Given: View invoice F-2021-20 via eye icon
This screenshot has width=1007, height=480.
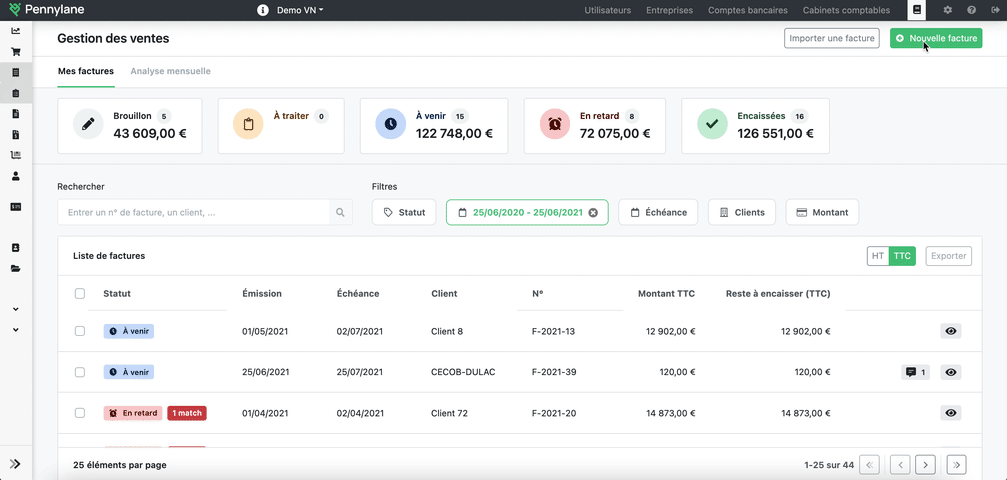Looking at the screenshot, I should (x=951, y=413).
